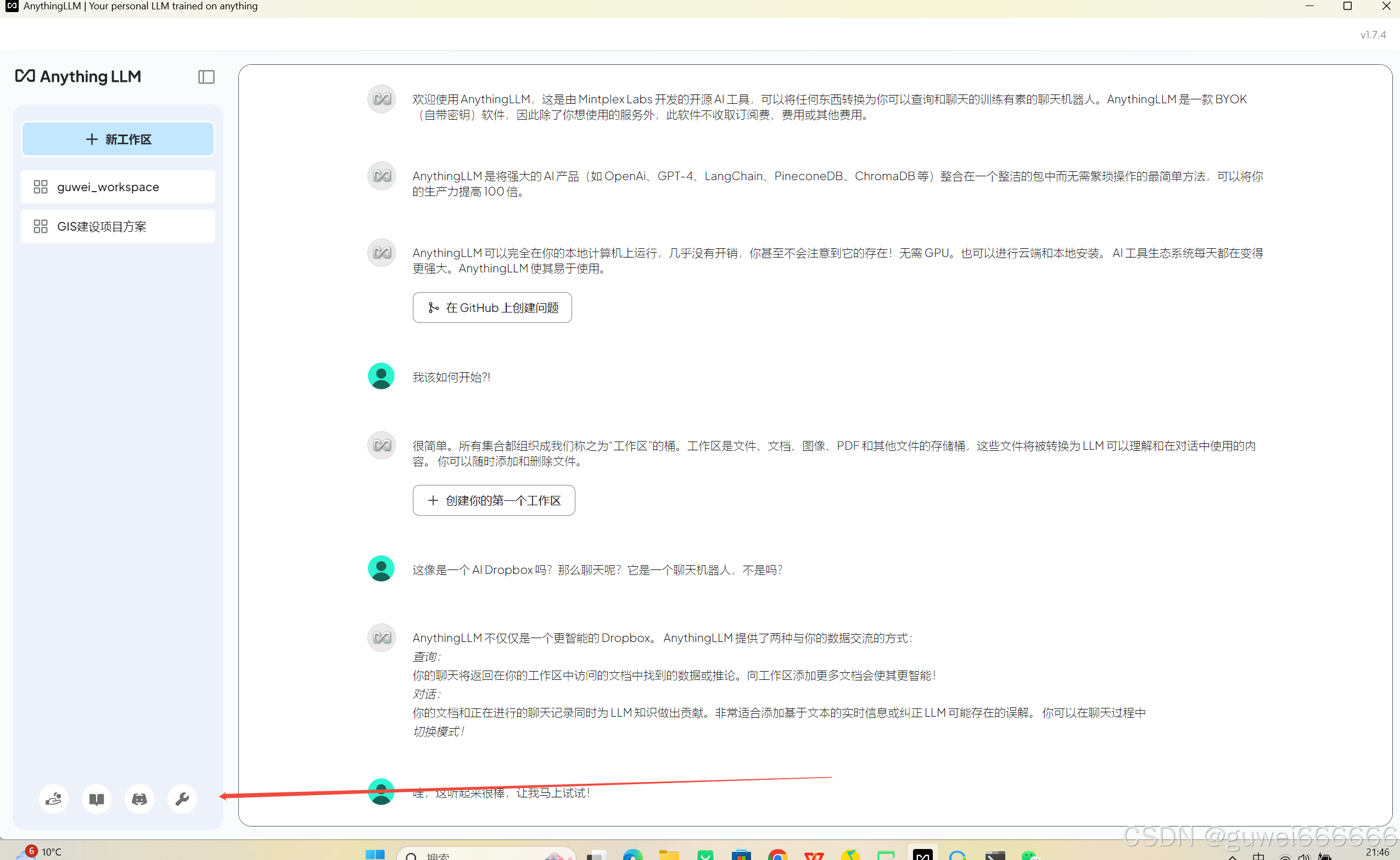Click the 欢迎使用 AnythingLLM welcome message text

point(830,107)
